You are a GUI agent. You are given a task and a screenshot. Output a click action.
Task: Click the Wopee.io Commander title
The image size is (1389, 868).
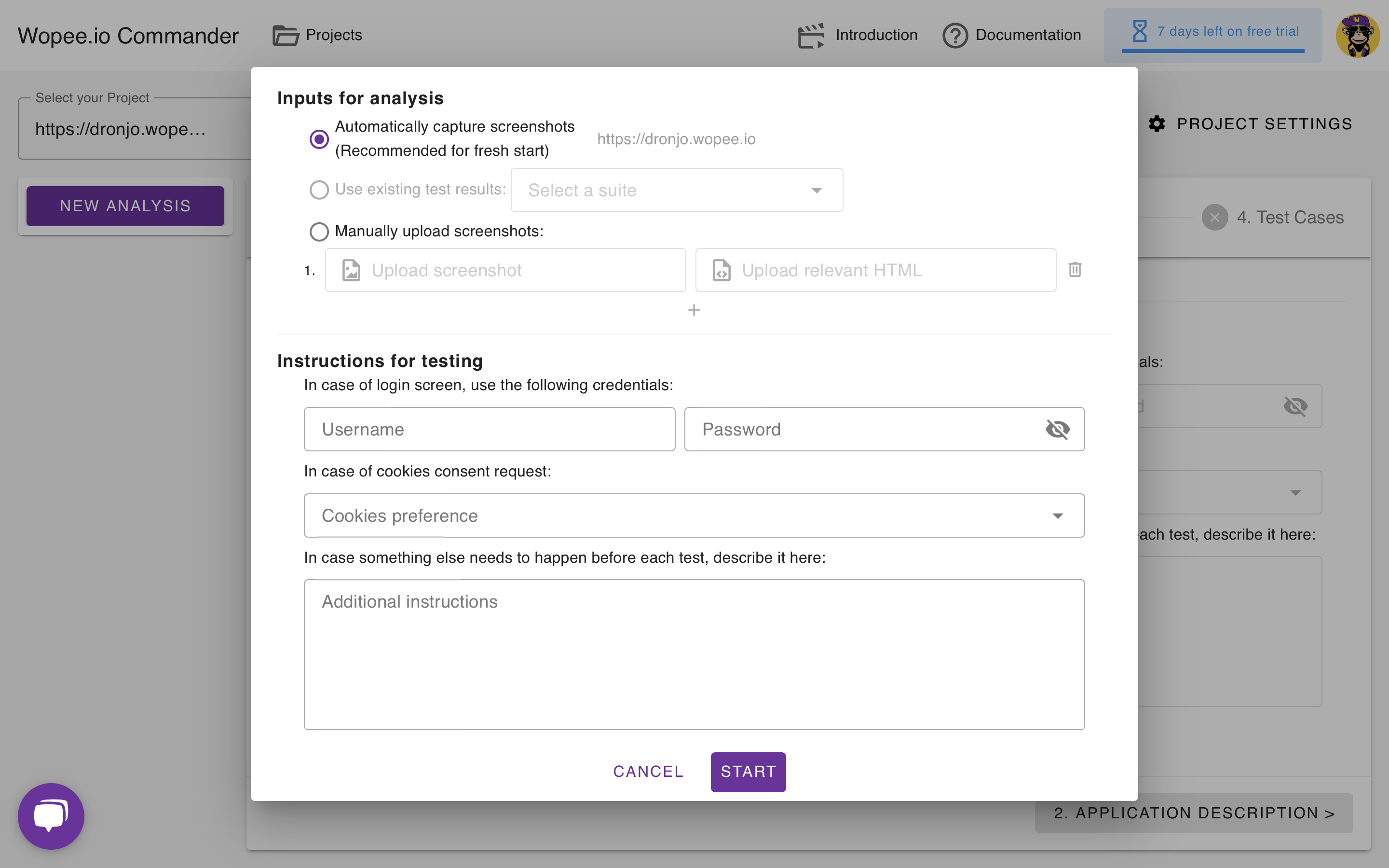click(x=128, y=36)
